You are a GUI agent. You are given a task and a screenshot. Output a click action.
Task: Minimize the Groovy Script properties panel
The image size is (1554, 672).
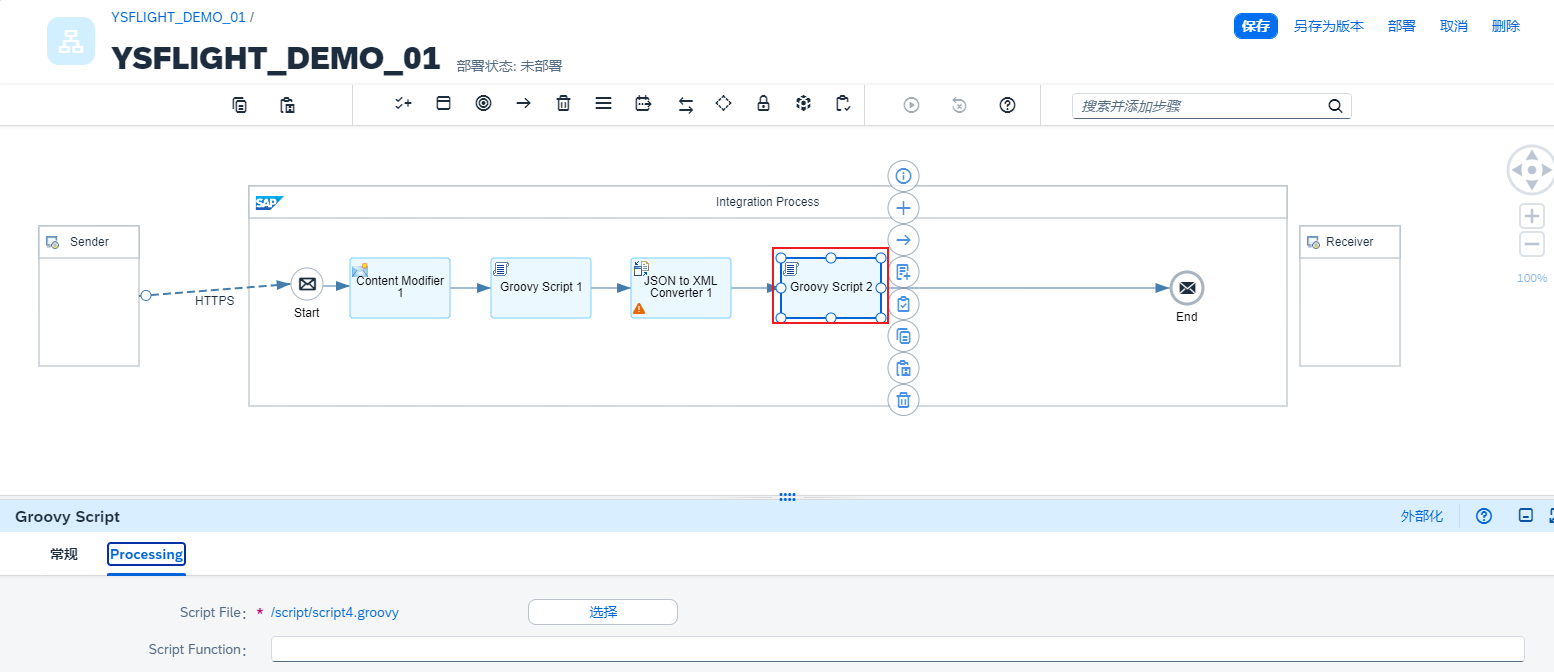tap(1525, 516)
